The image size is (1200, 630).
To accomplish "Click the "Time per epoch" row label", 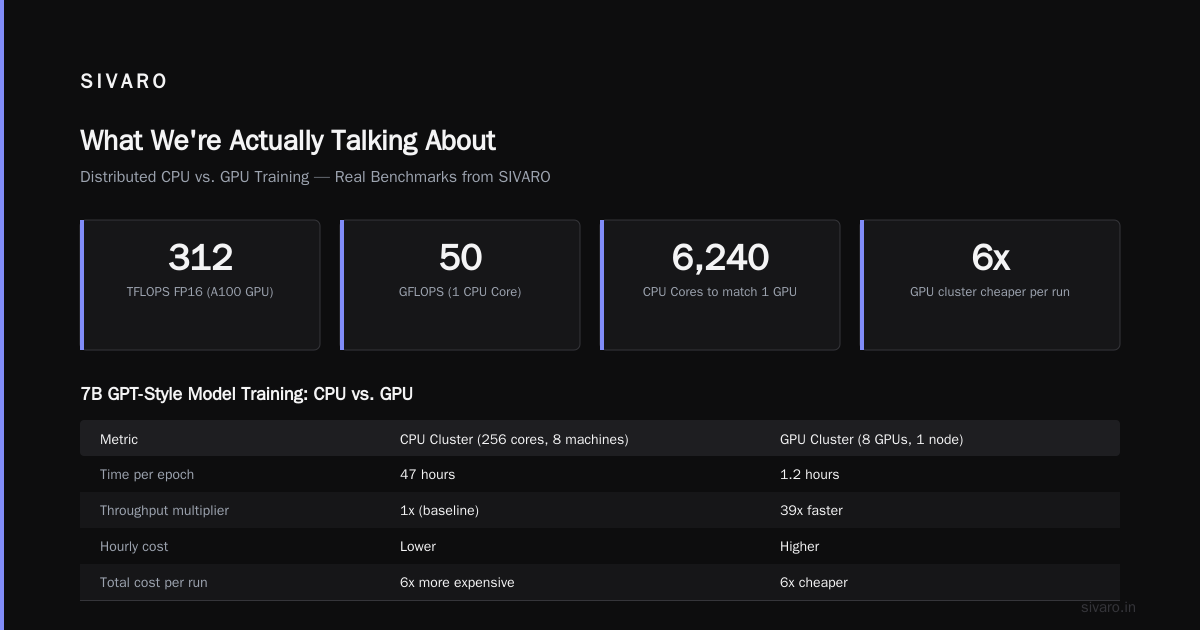I will click(147, 475).
